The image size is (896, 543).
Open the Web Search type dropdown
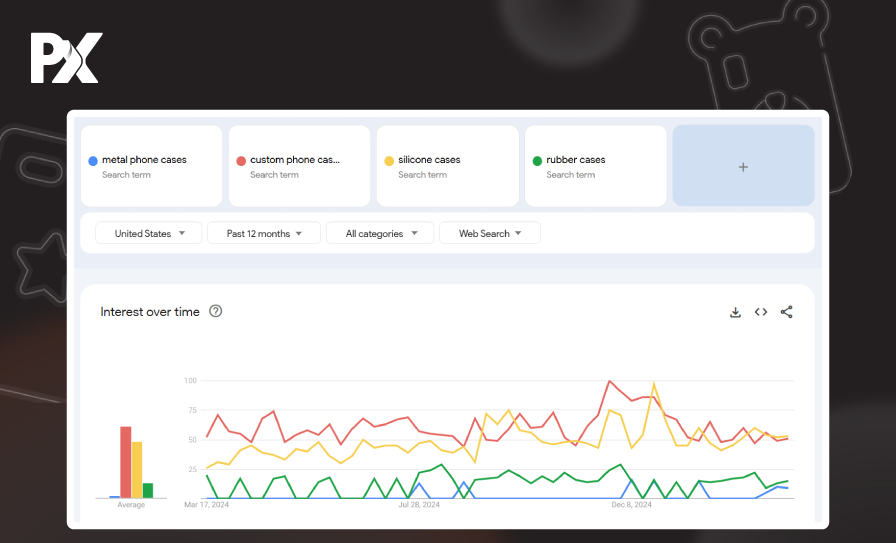(x=490, y=234)
